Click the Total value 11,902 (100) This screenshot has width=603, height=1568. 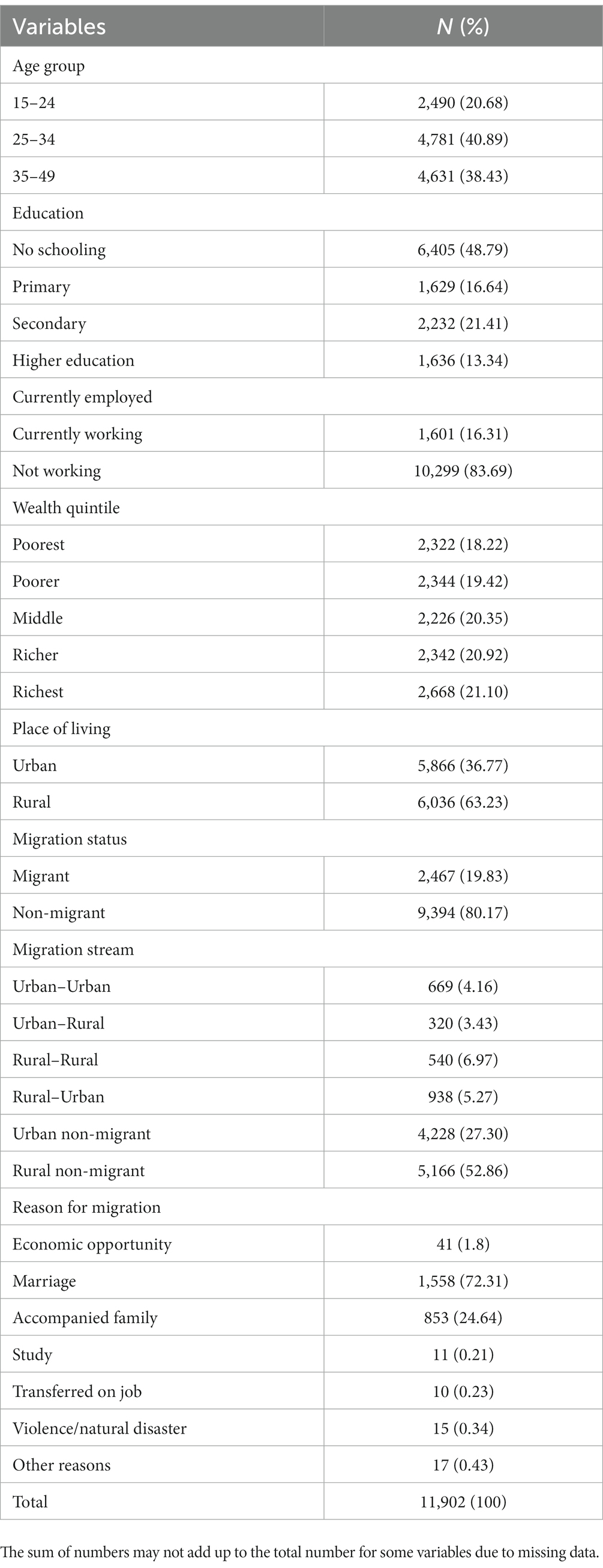point(463,1501)
